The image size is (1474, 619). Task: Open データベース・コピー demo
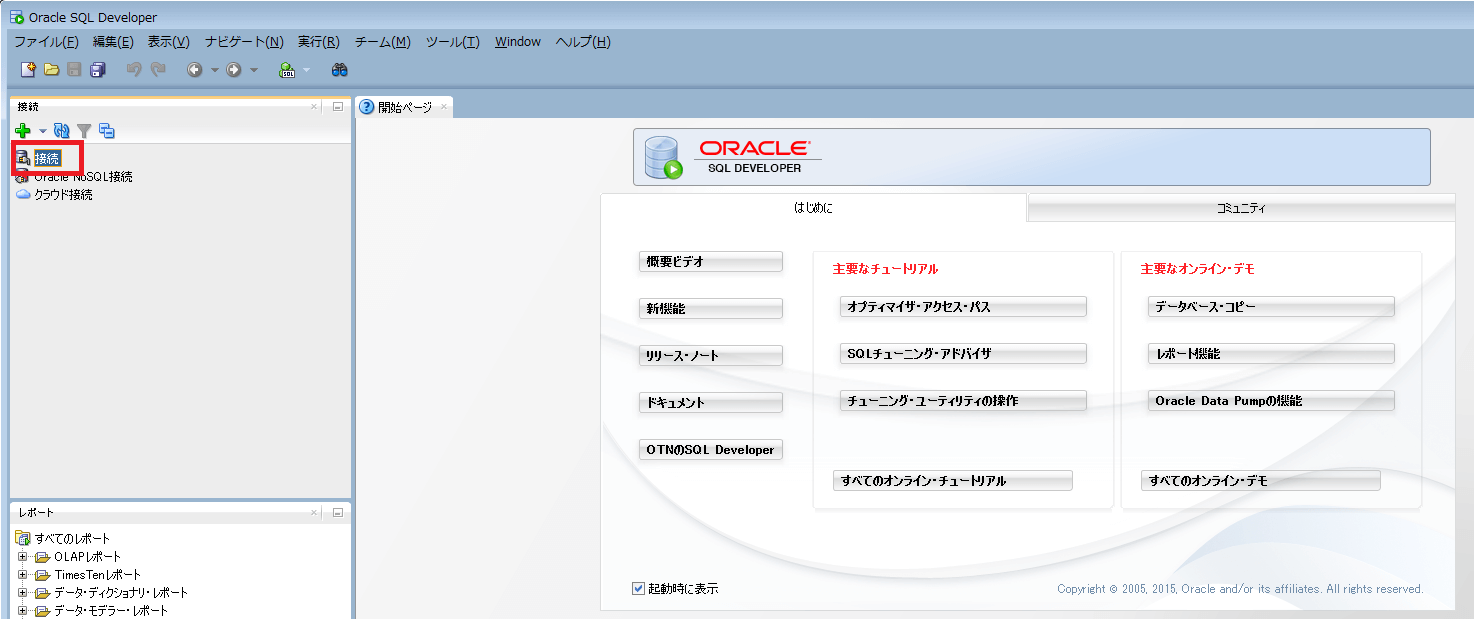pos(1271,306)
